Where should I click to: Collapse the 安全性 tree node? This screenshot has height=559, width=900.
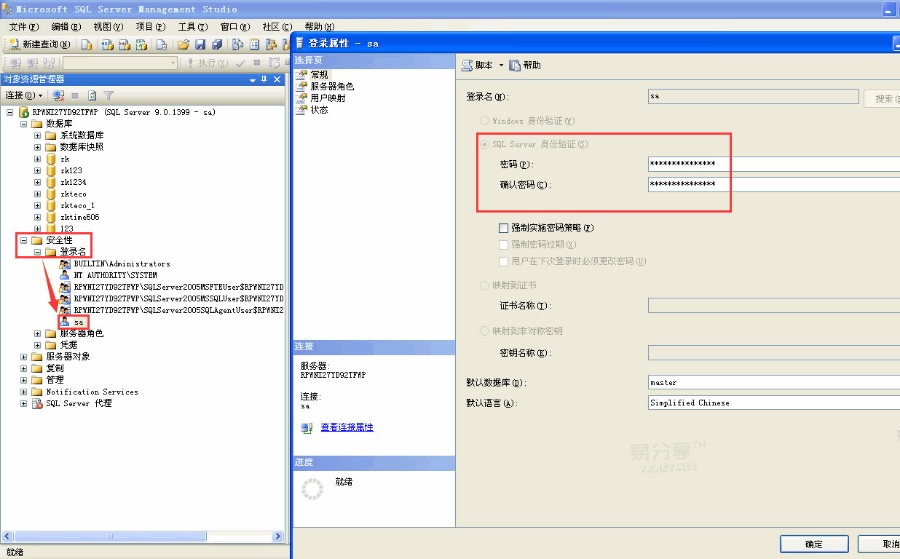24,240
